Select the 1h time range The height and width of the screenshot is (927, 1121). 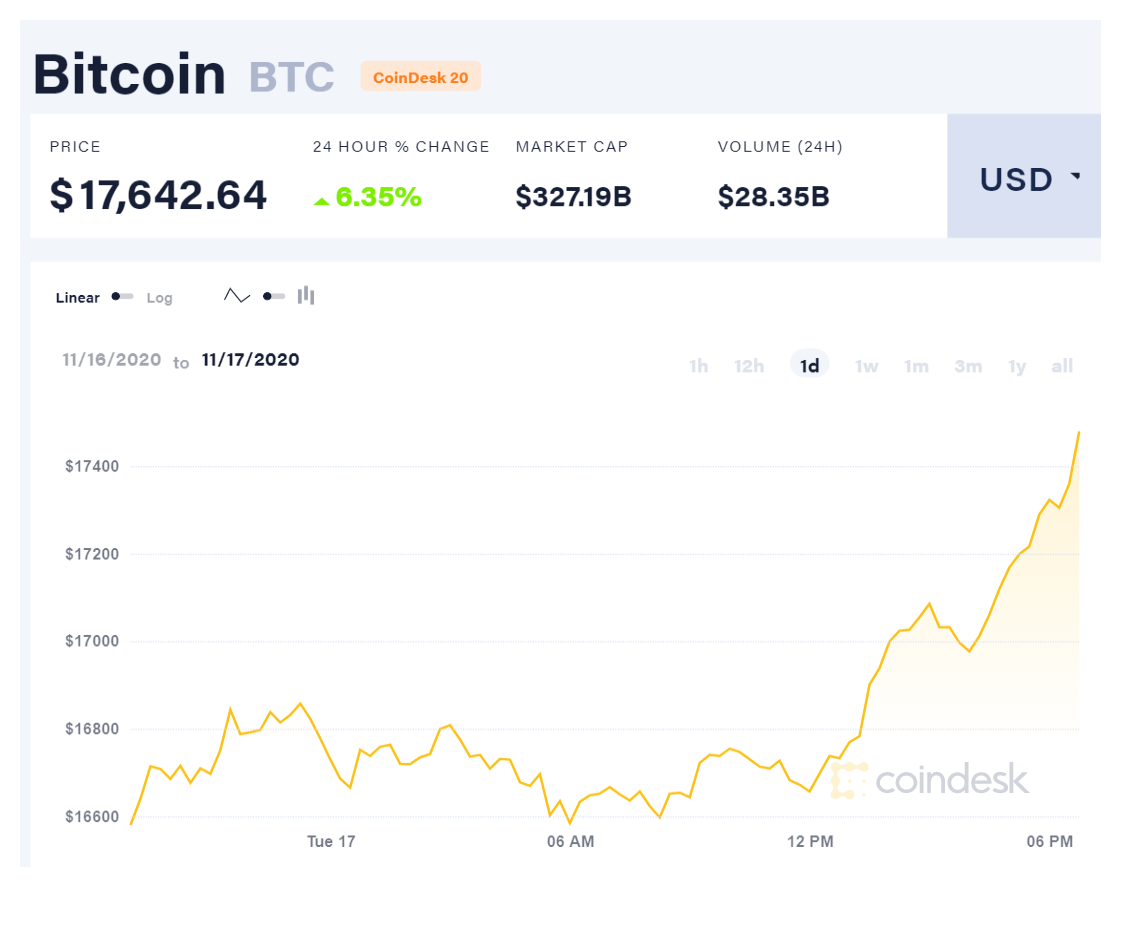point(698,366)
